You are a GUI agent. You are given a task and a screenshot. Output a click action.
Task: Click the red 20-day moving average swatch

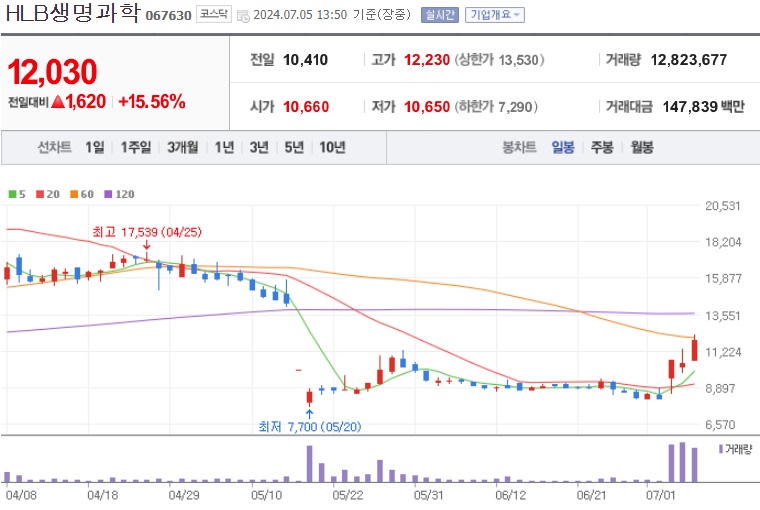(x=40, y=194)
